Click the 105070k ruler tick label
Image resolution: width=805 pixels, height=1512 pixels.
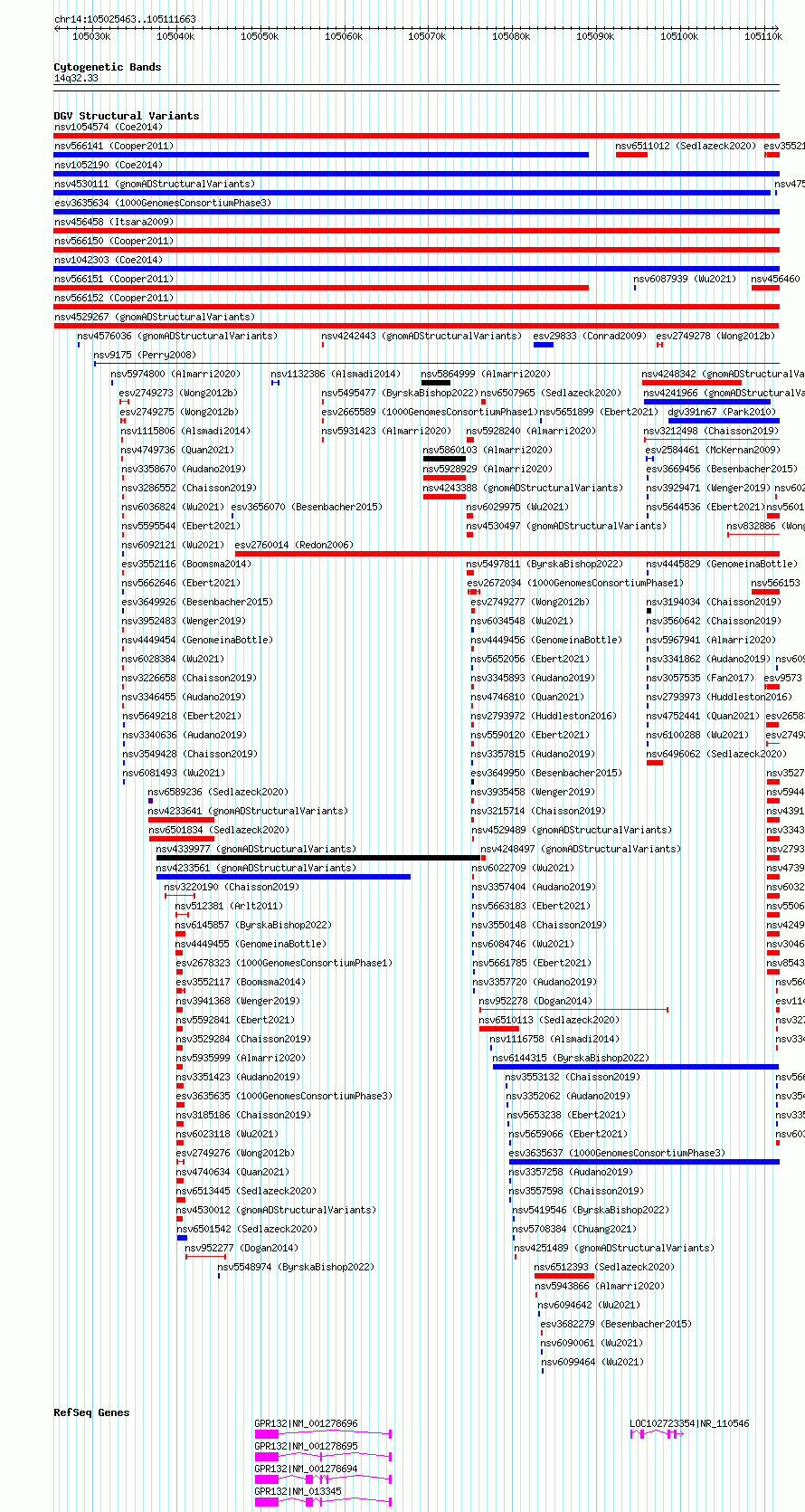[427, 36]
